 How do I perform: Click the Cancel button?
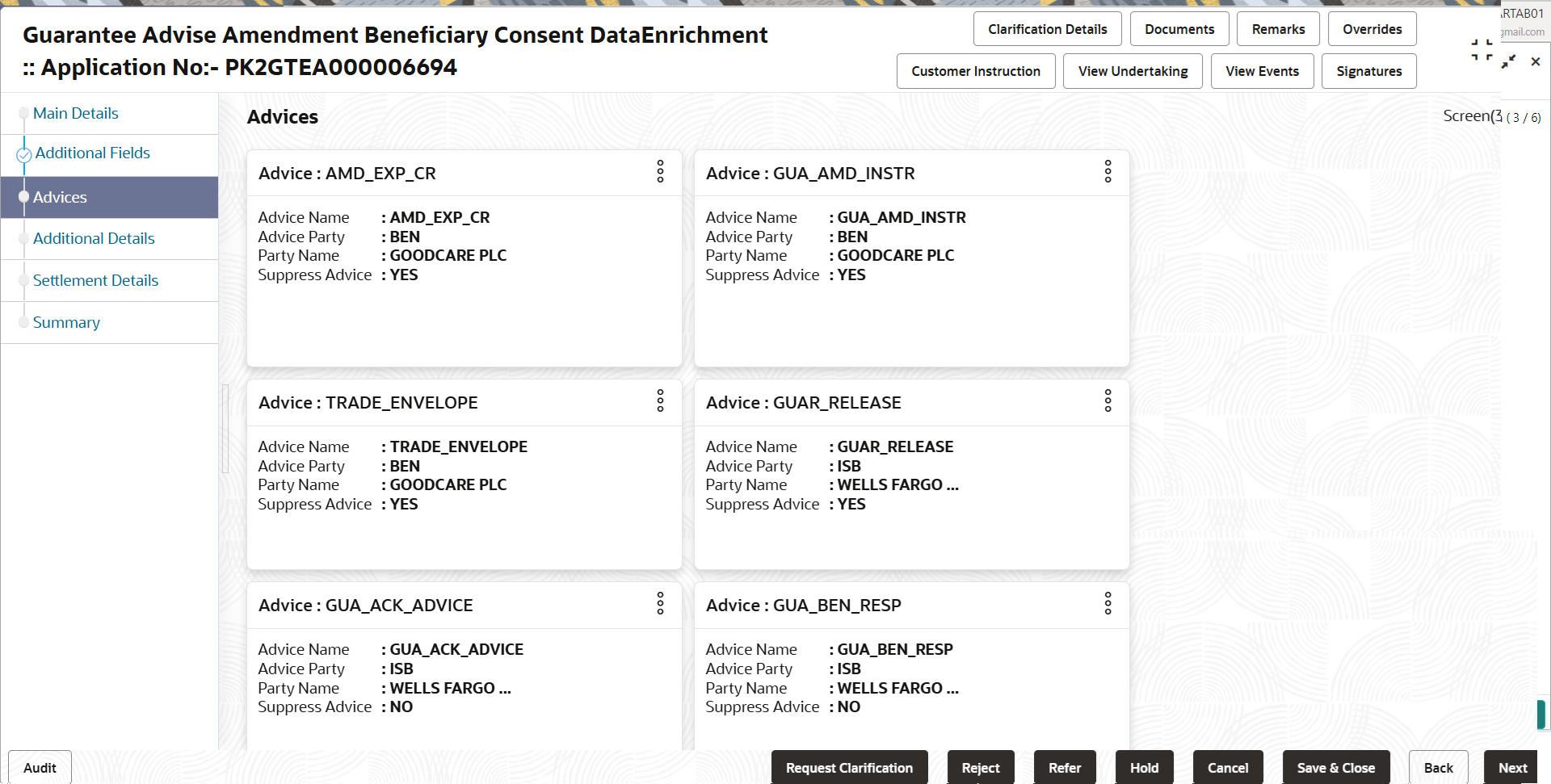tap(1228, 767)
